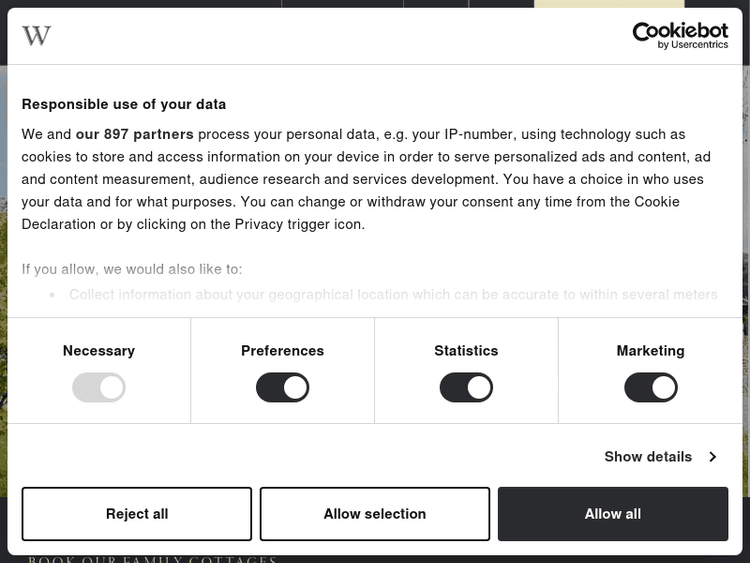
Task: Click the chevron arrow beside Show details
Action: (x=713, y=457)
